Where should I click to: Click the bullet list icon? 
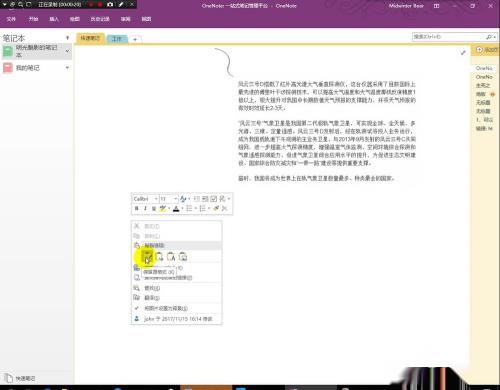click(x=189, y=208)
